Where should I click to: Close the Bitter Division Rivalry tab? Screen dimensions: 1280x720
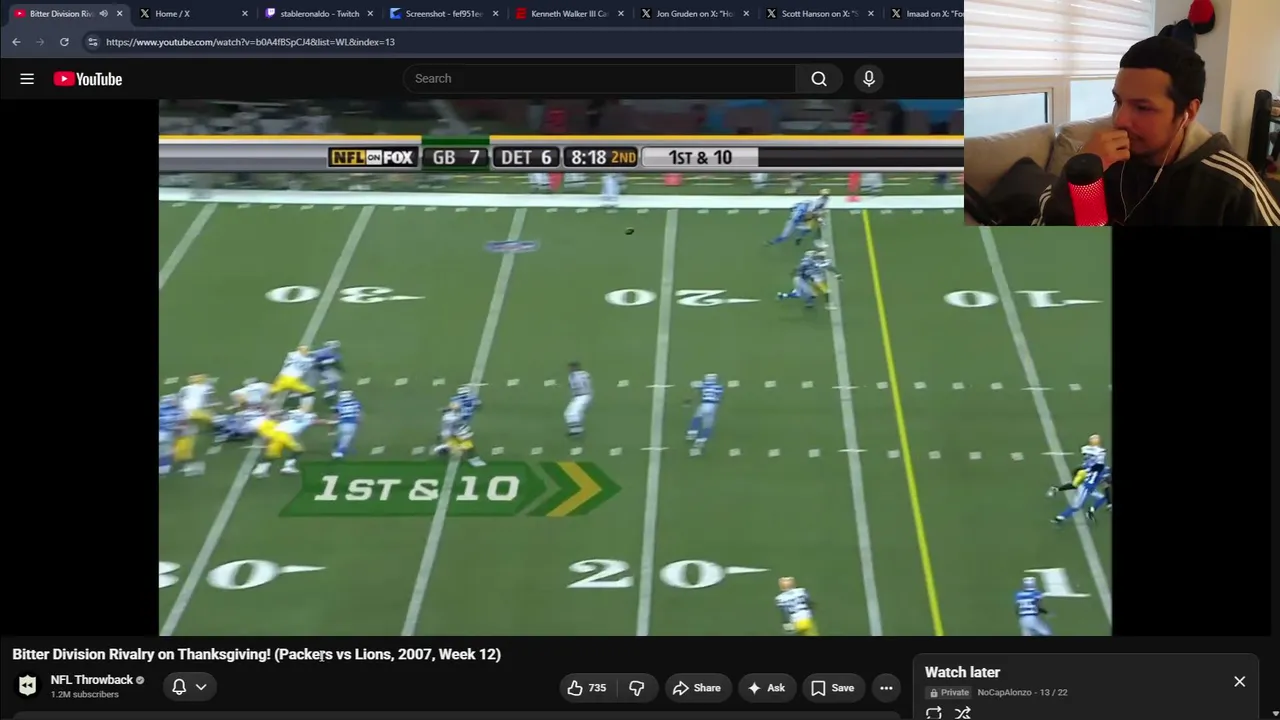[120, 14]
